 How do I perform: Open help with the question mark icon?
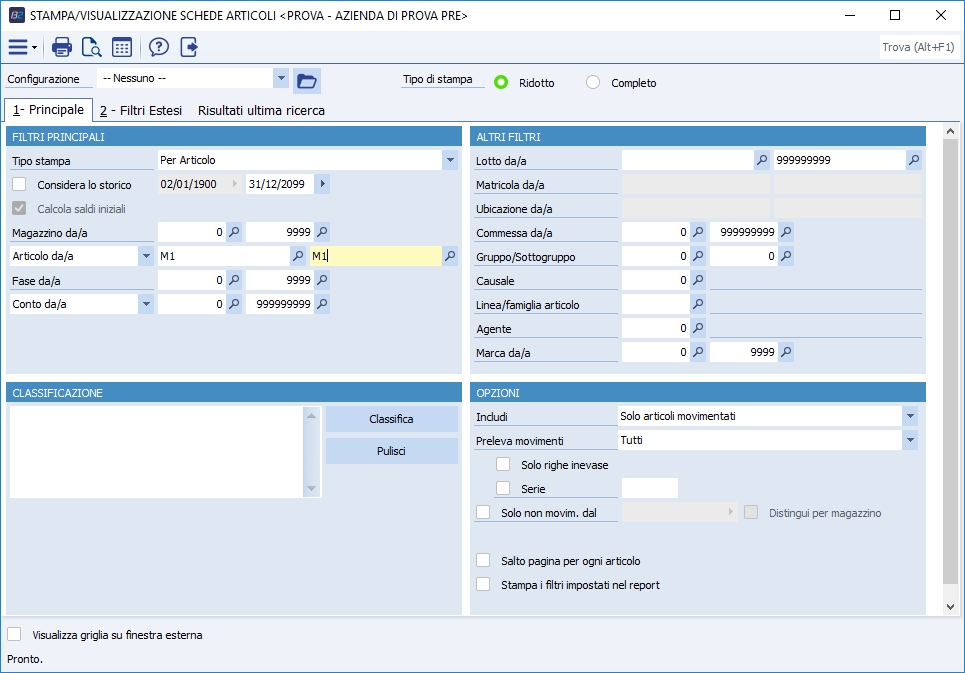tap(159, 47)
